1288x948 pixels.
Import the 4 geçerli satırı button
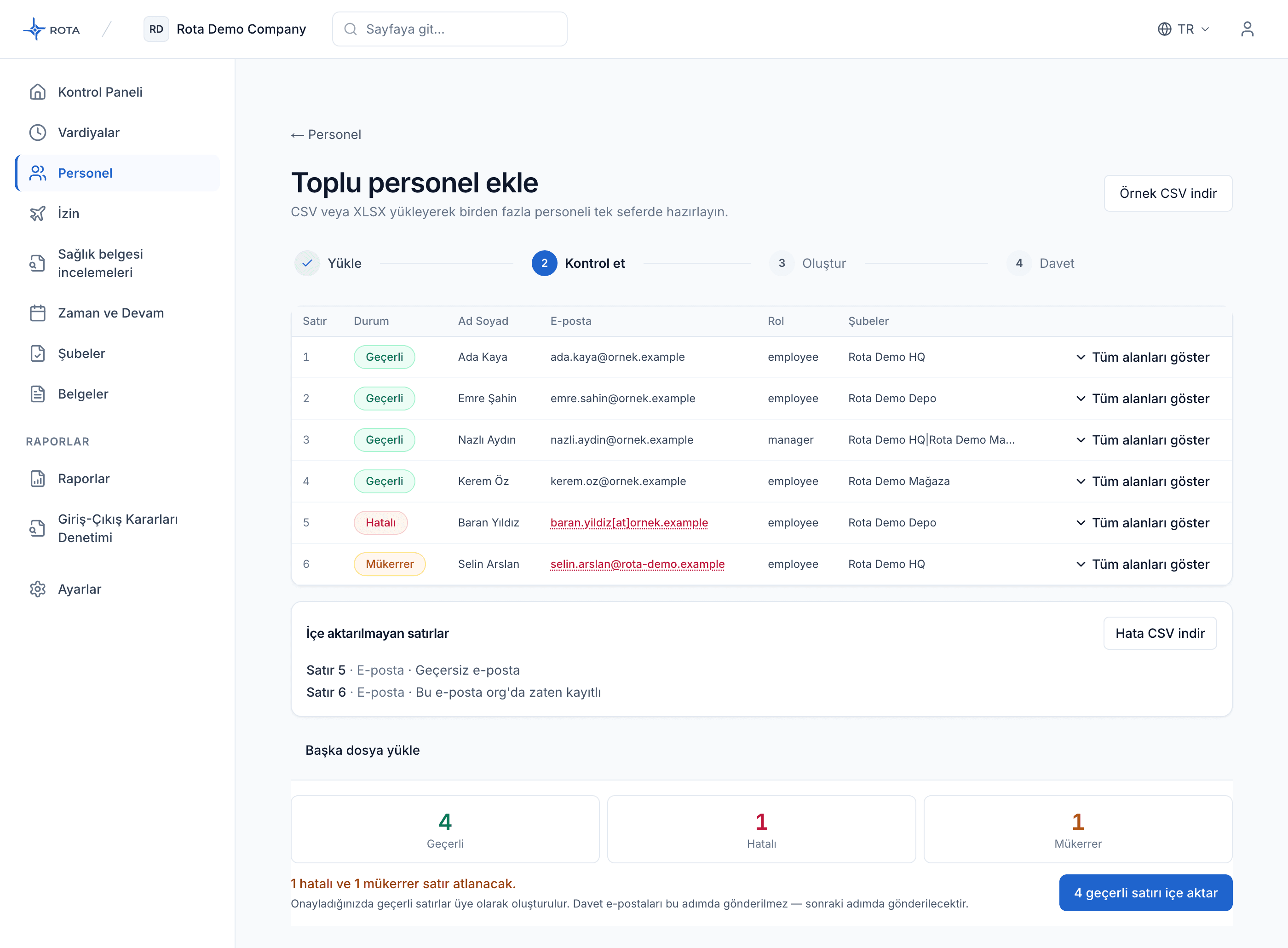point(1145,893)
